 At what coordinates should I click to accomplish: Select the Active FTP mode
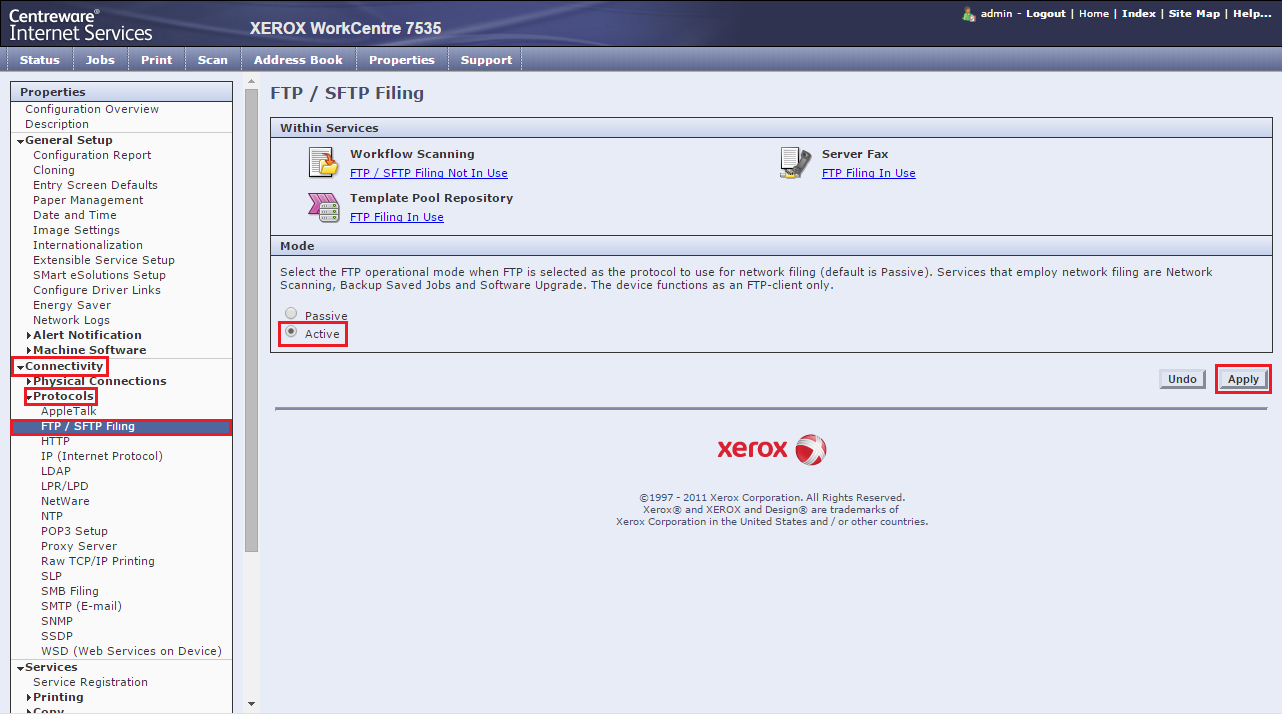[x=291, y=333]
